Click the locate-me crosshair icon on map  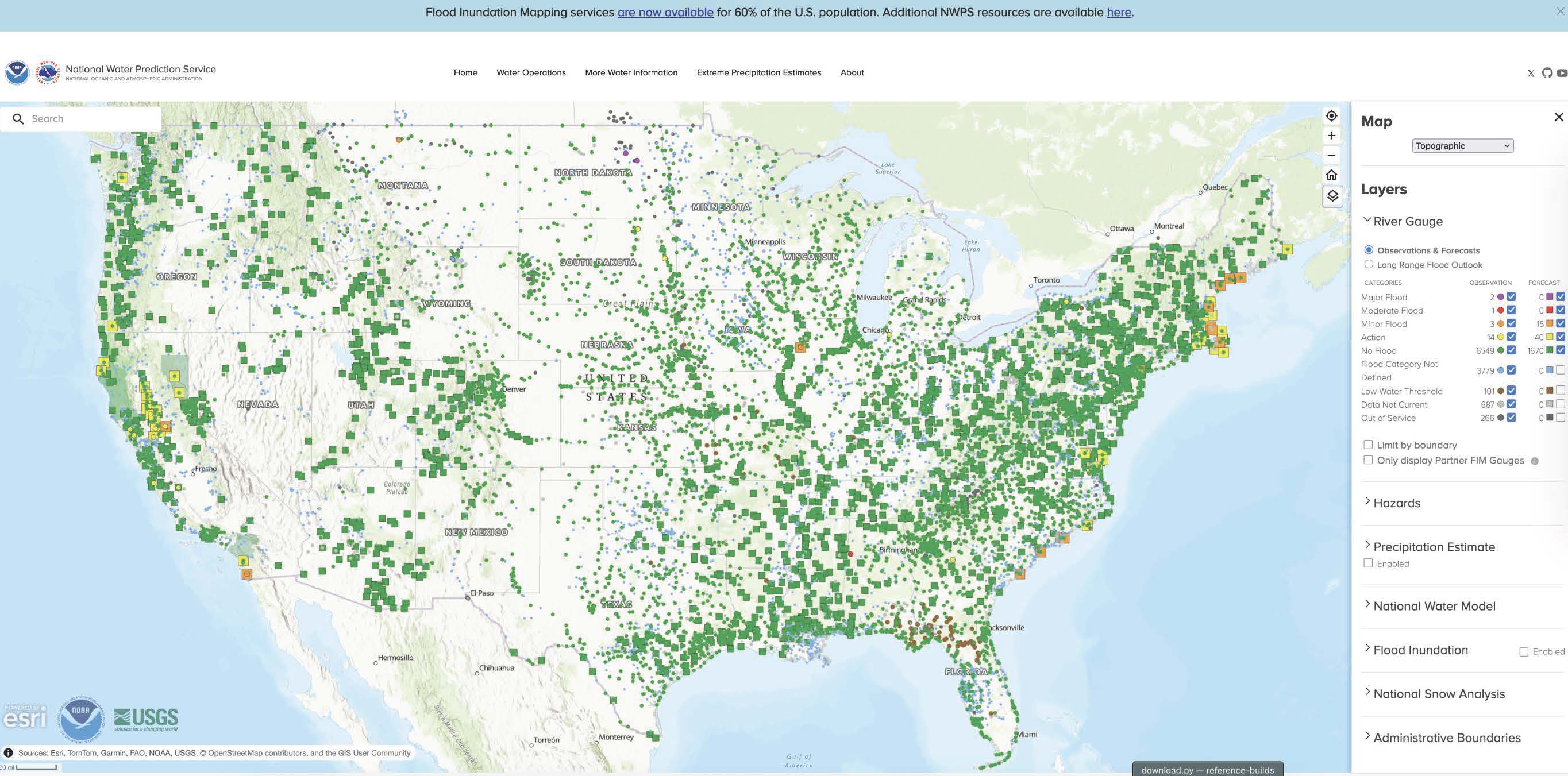[1332, 115]
